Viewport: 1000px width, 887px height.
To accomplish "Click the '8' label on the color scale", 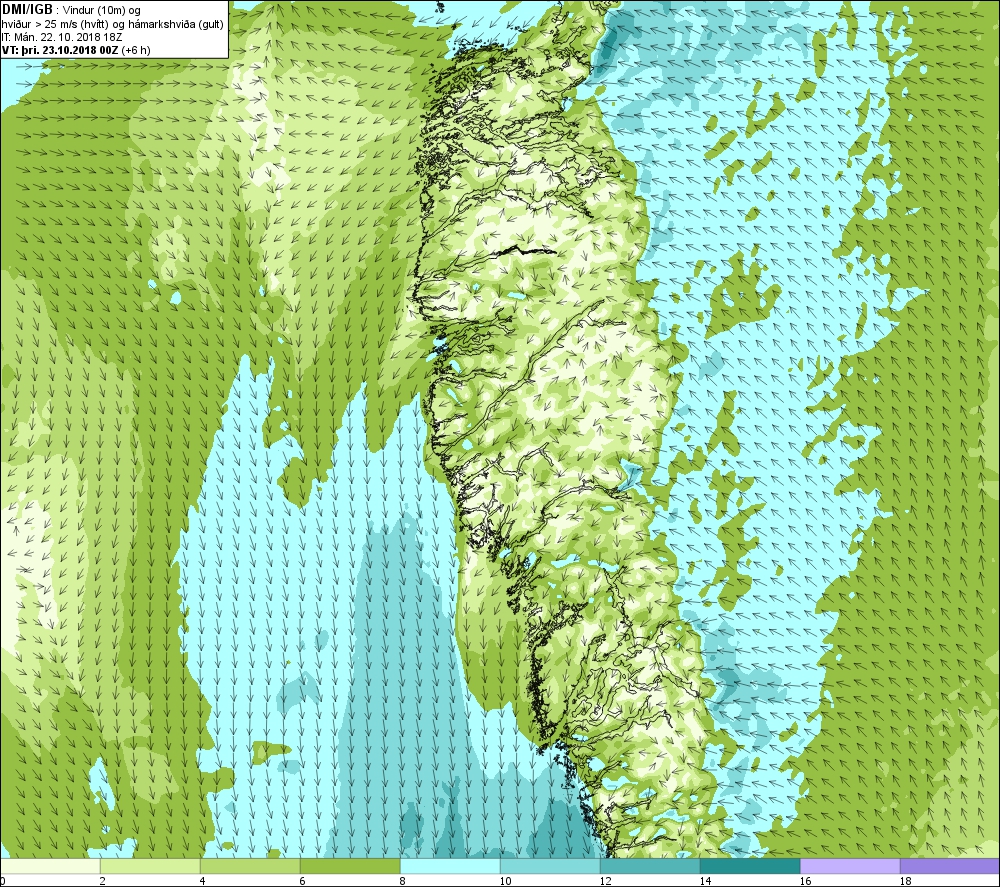I will [403, 881].
